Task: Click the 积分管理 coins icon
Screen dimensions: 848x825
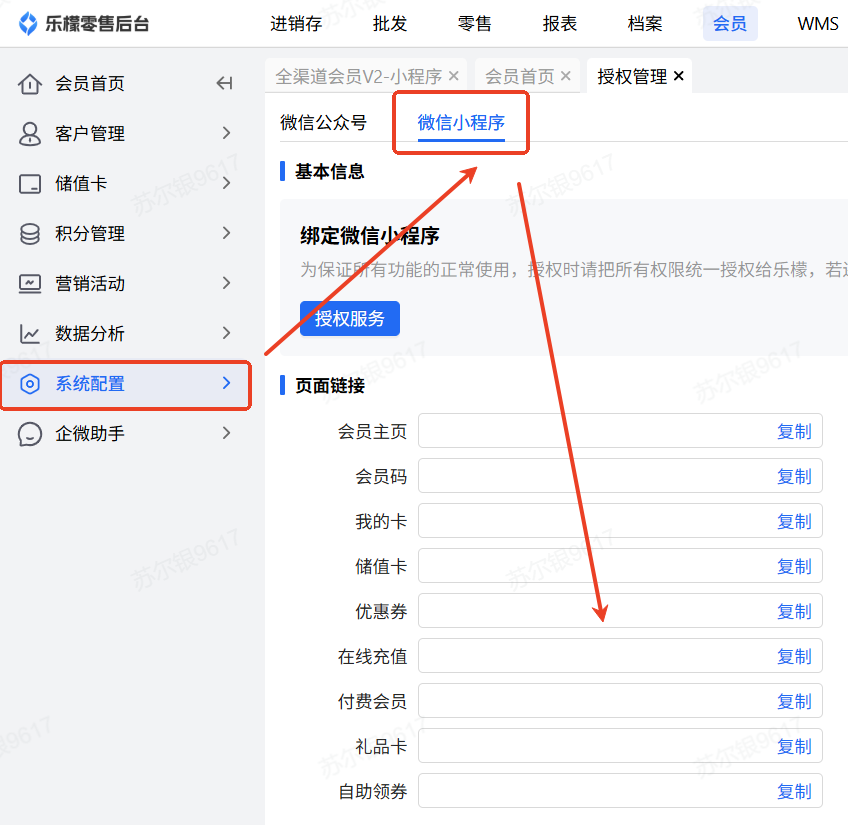Action: (30, 234)
